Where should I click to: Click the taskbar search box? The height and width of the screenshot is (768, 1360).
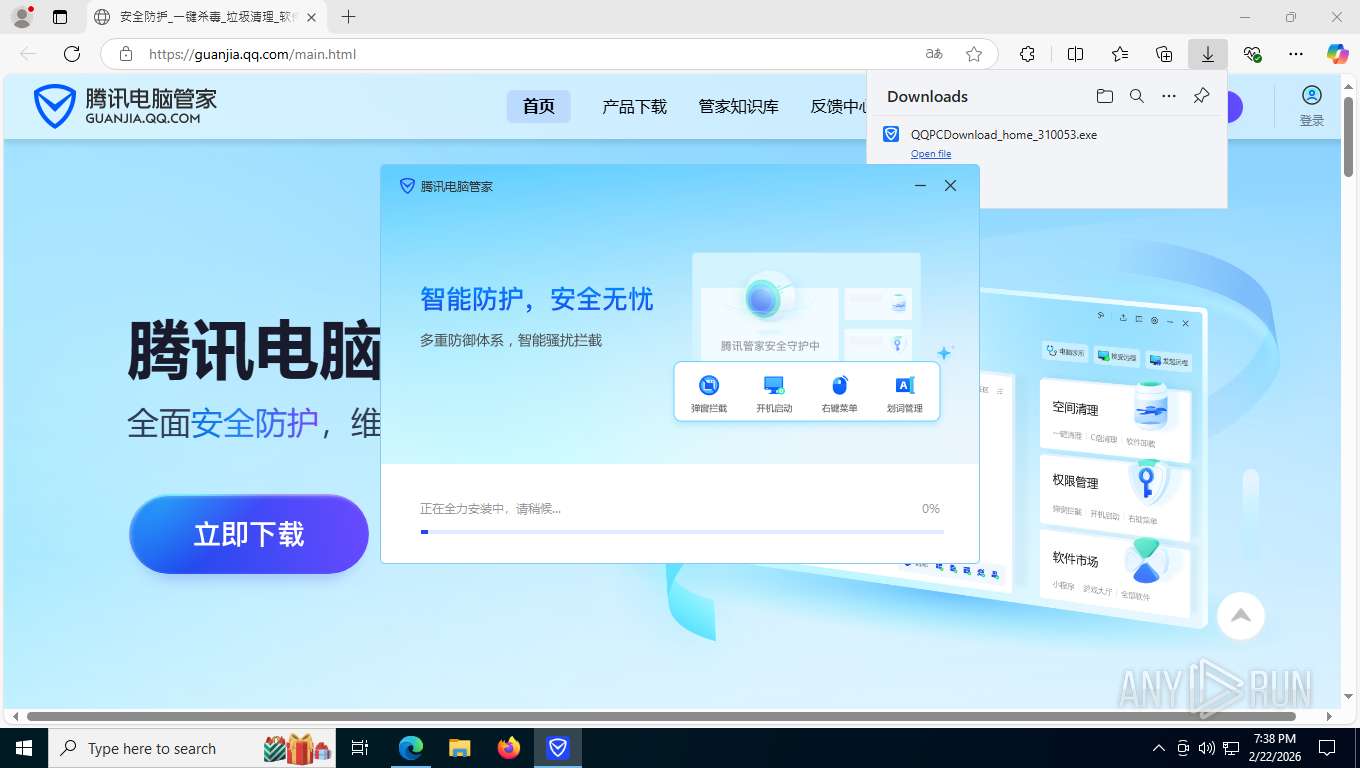coord(190,748)
